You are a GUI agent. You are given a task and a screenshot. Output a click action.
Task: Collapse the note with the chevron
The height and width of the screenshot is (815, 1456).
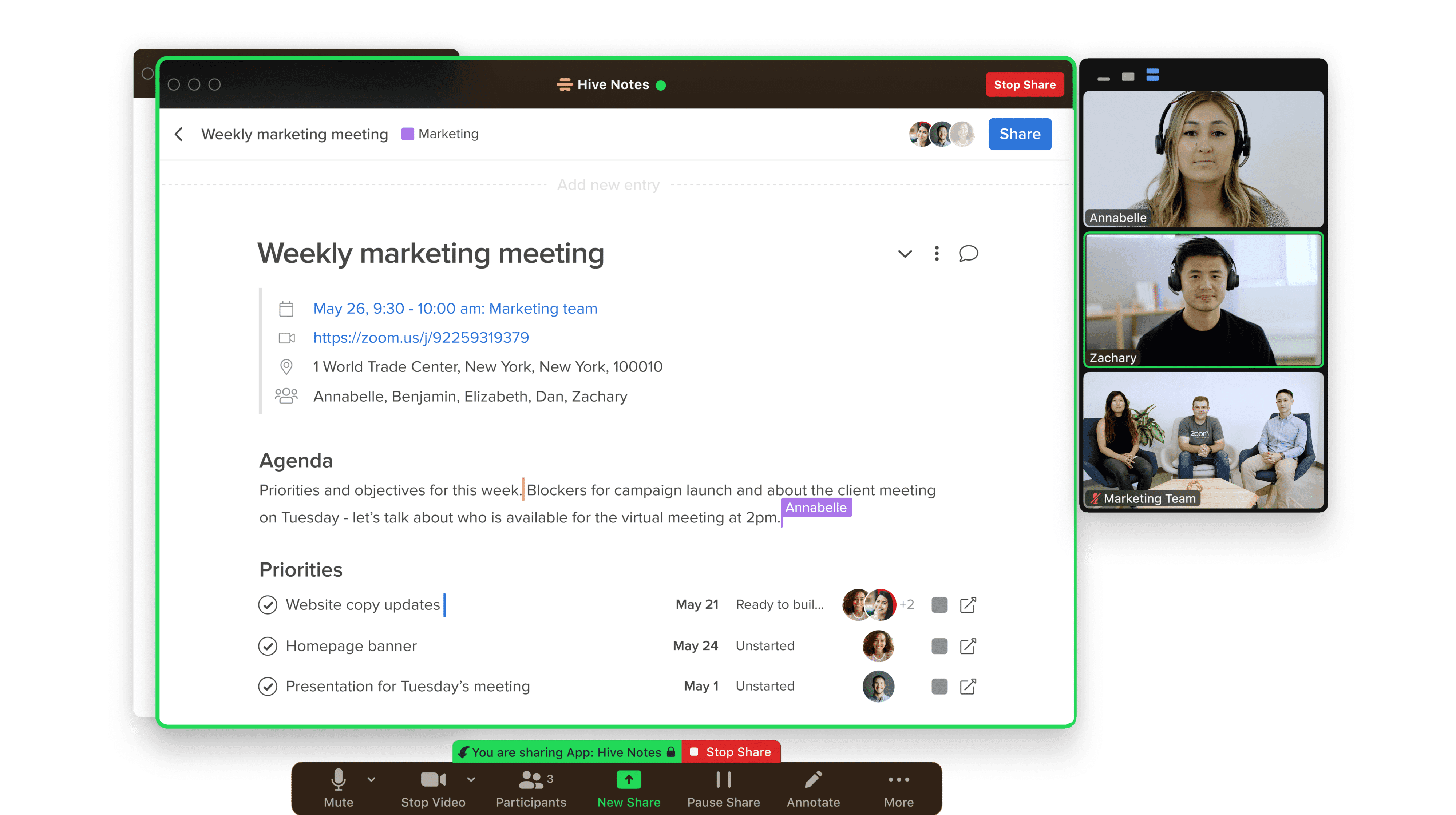(x=905, y=254)
